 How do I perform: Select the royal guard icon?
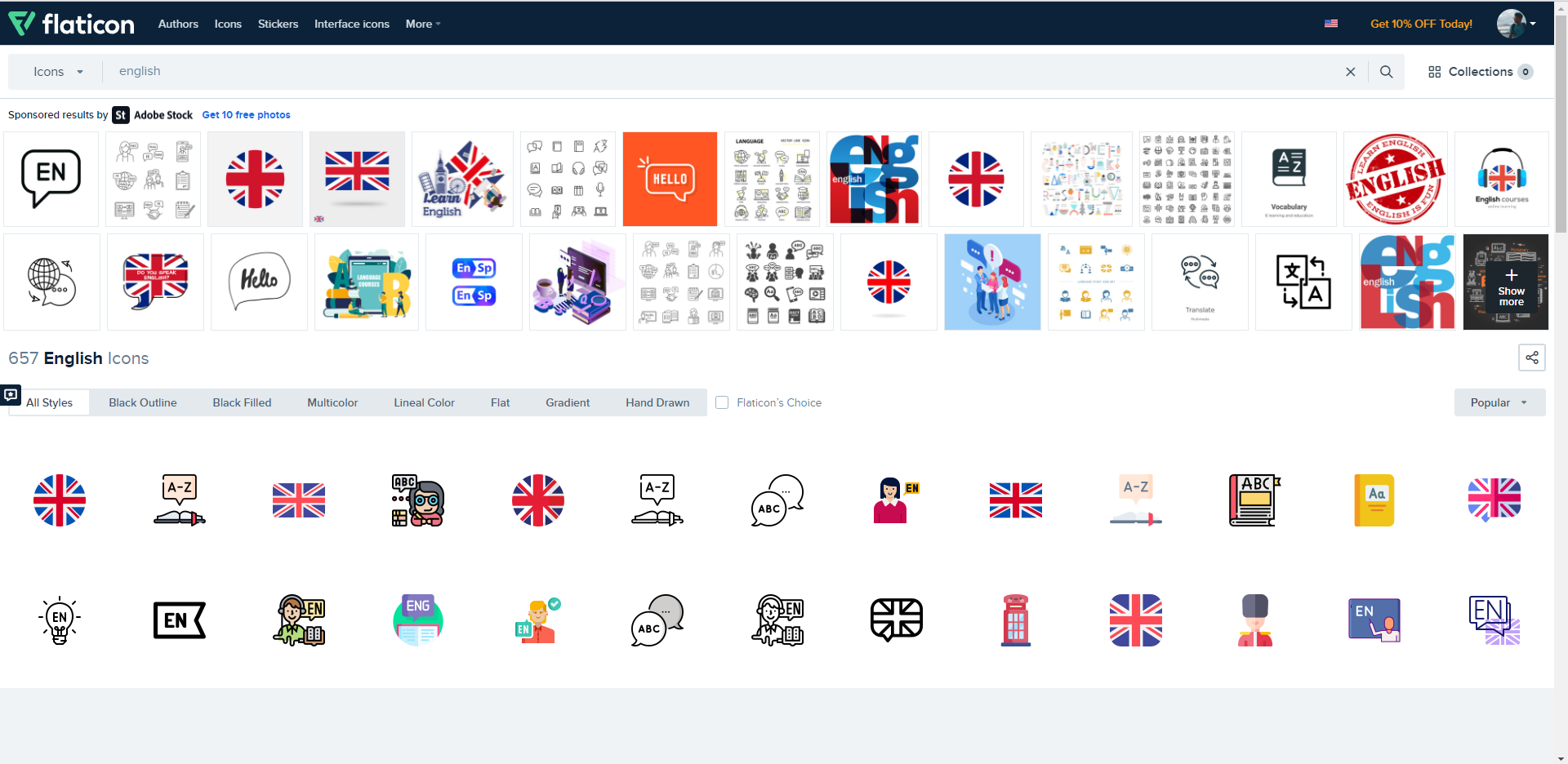1254,620
